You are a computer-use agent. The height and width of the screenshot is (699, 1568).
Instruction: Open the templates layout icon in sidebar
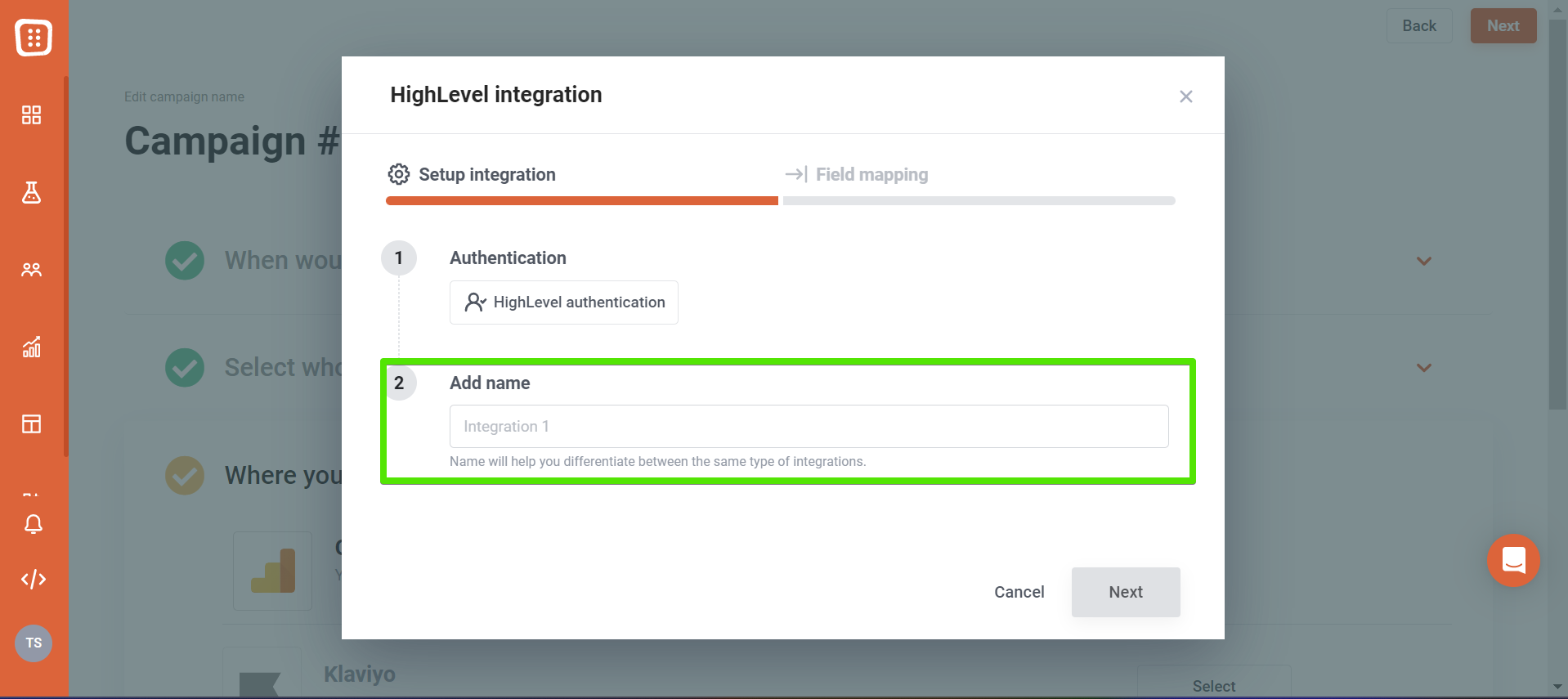click(x=31, y=424)
